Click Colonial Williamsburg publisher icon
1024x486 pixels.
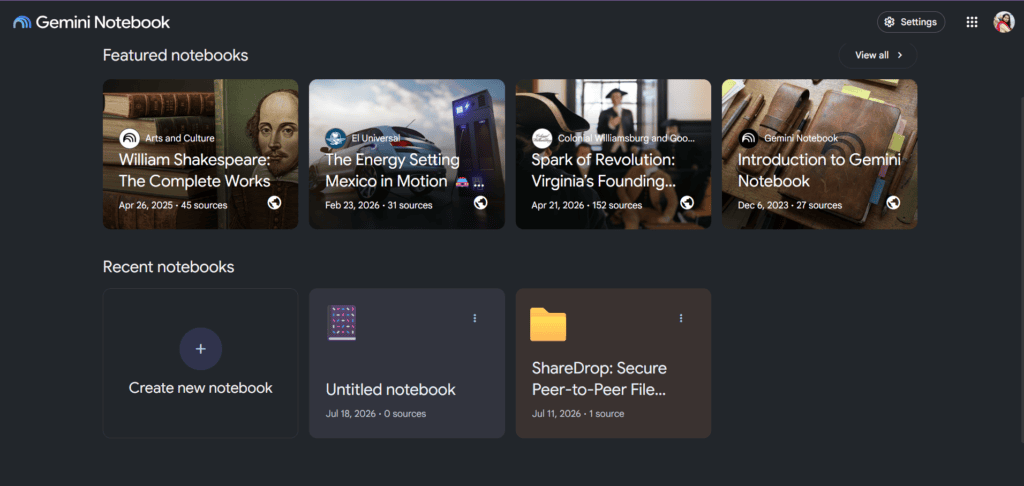coord(542,138)
